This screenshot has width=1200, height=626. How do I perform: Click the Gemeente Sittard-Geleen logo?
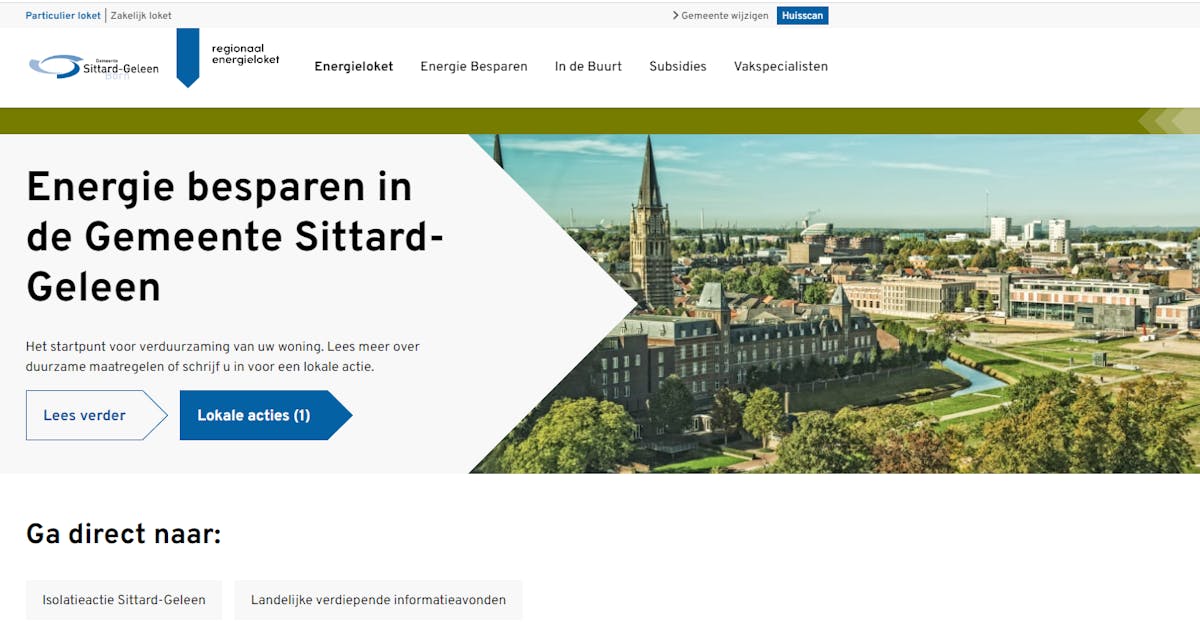(93, 67)
